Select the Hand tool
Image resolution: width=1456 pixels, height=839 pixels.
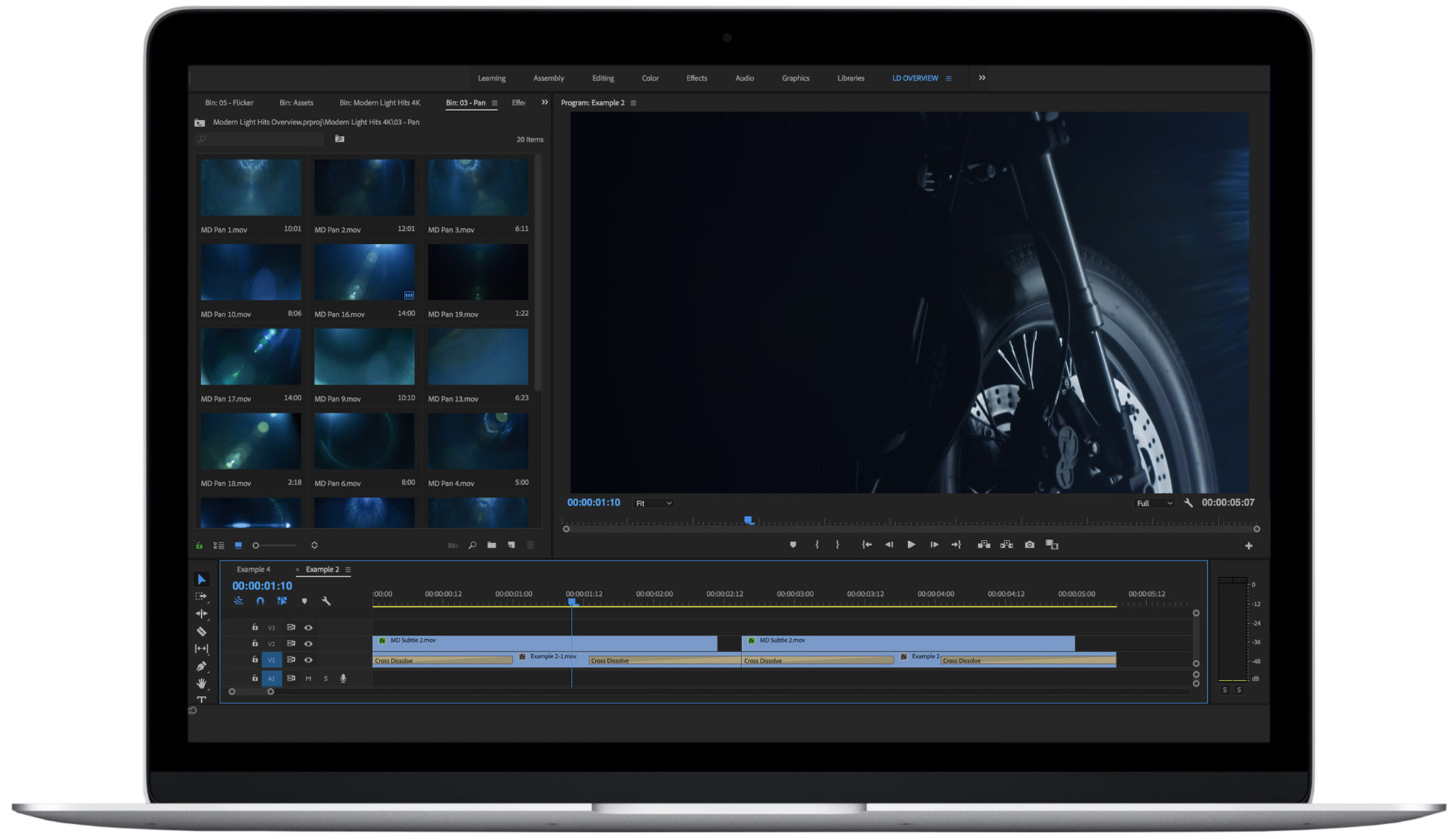point(201,683)
